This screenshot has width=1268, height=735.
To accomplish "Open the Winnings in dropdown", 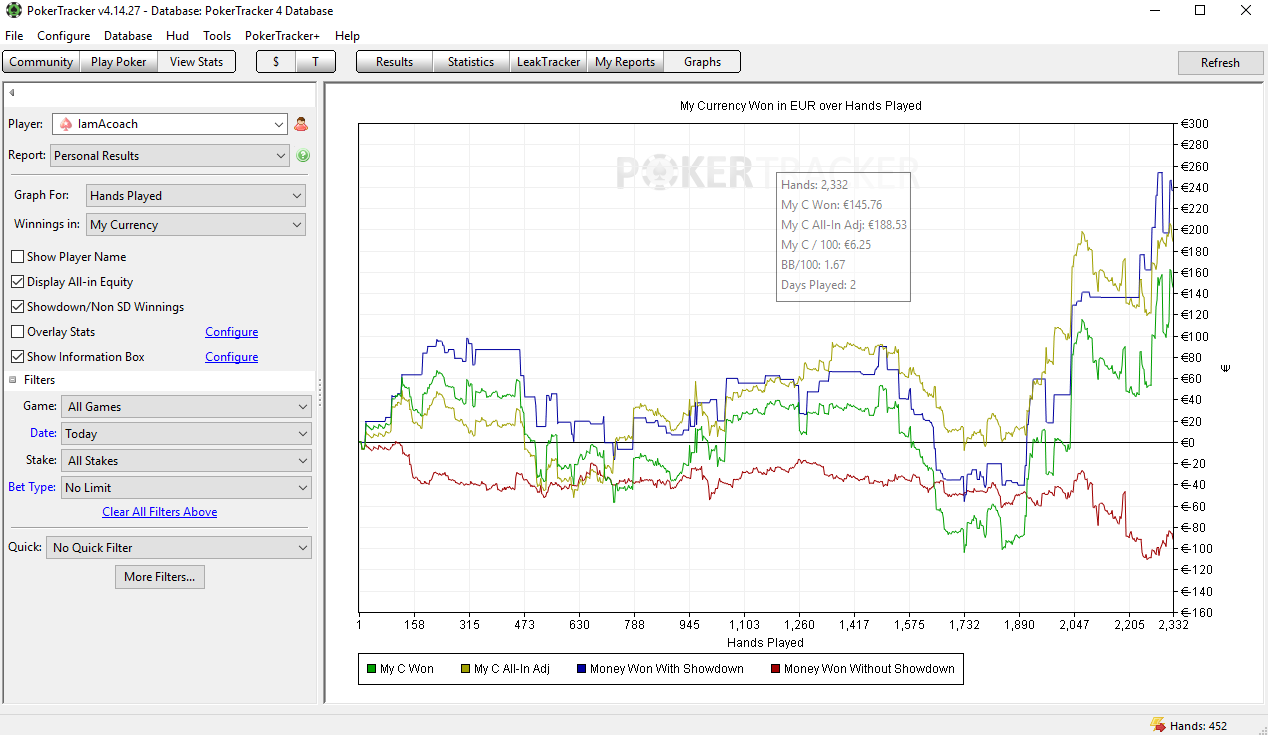I will point(196,225).
